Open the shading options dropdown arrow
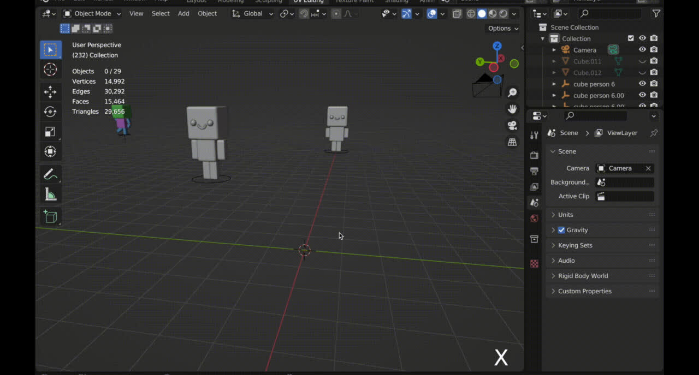The height and width of the screenshot is (375, 699). [x=514, y=14]
